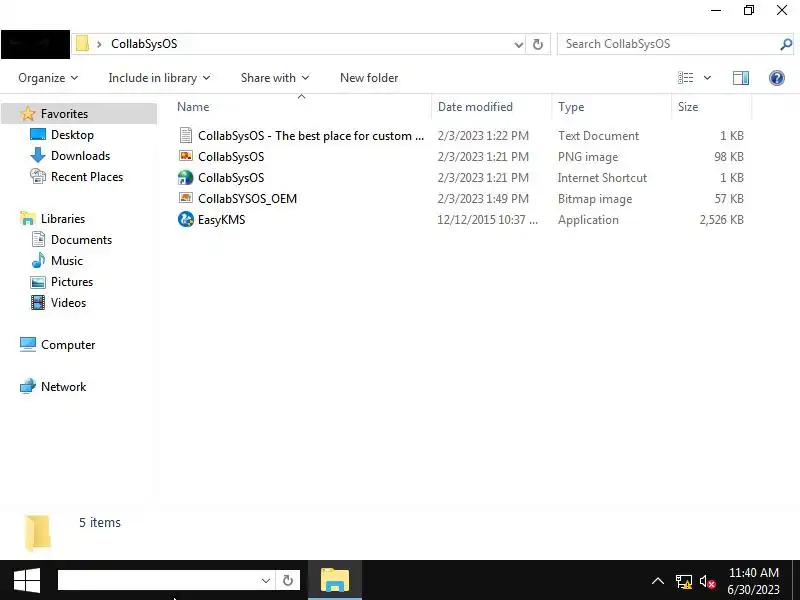Click the Documents library icon
This screenshot has width=800, height=600.
coord(38,239)
